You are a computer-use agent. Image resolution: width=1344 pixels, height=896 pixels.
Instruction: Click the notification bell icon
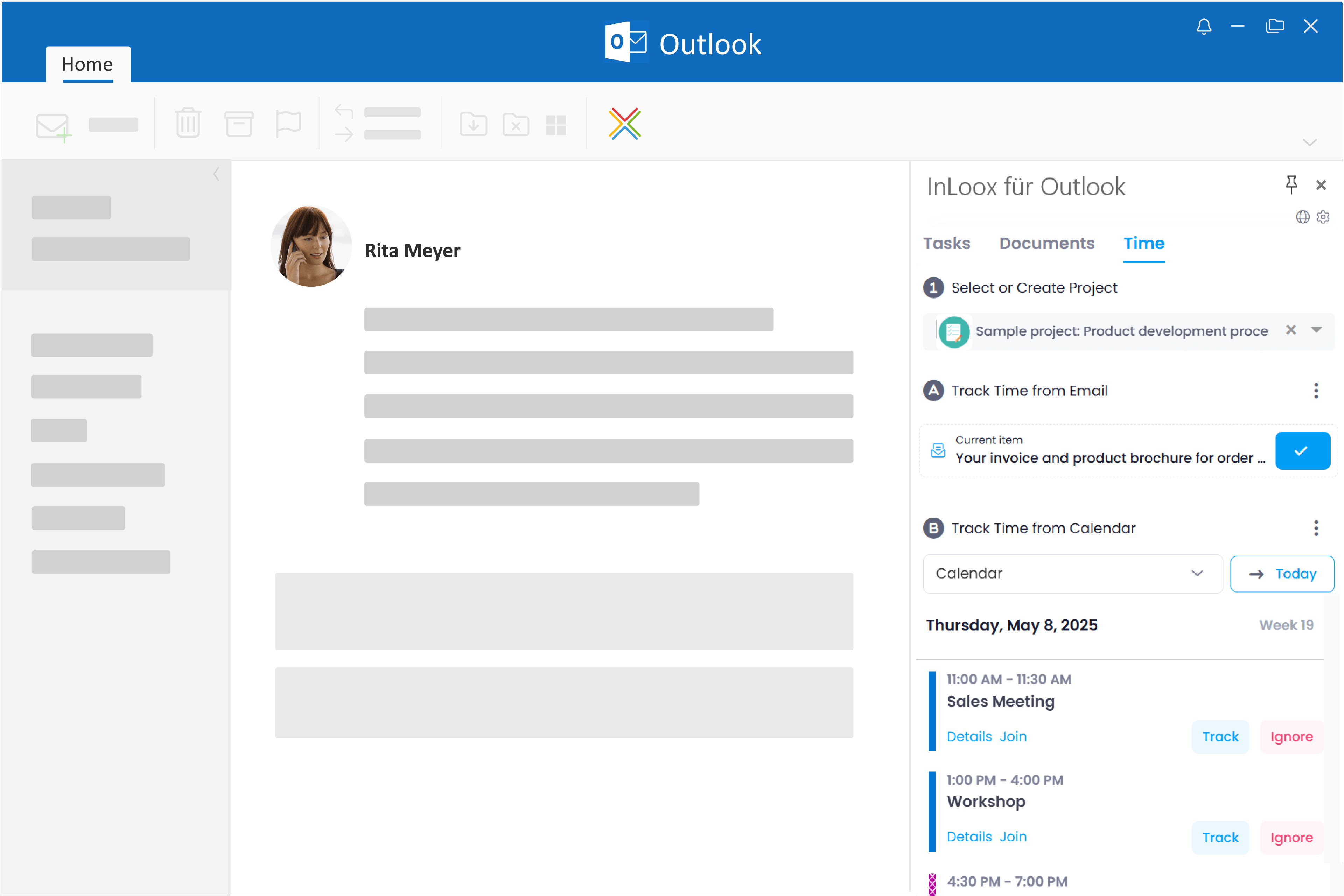1203,26
